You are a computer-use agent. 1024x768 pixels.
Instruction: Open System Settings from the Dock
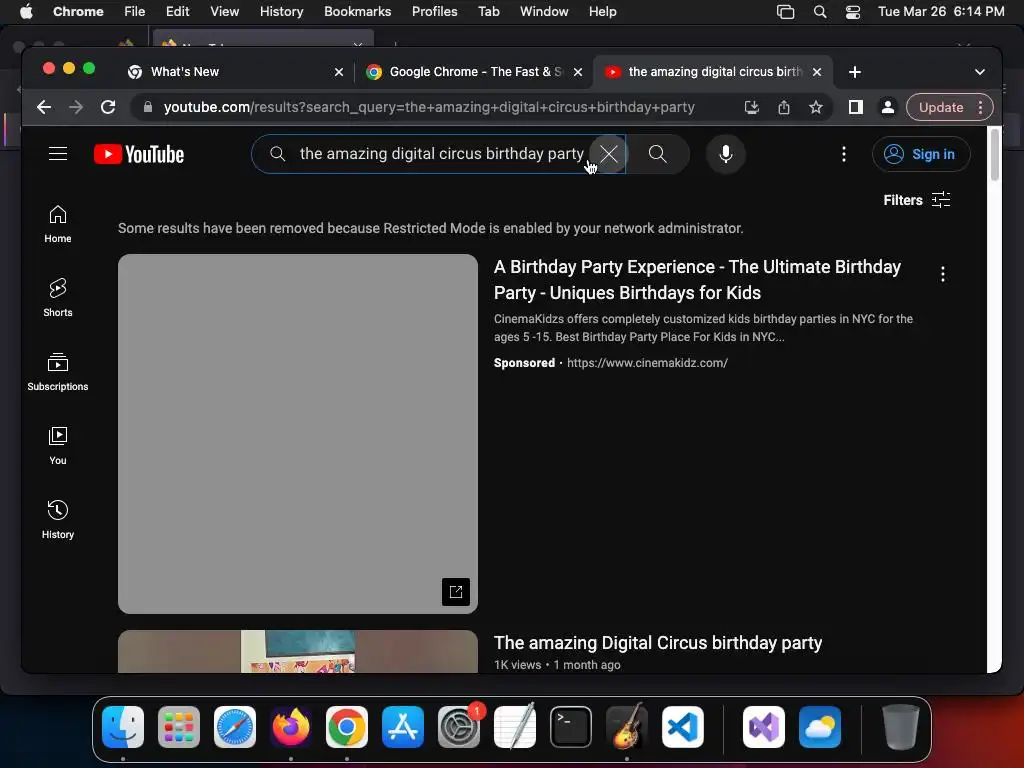pos(459,727)
